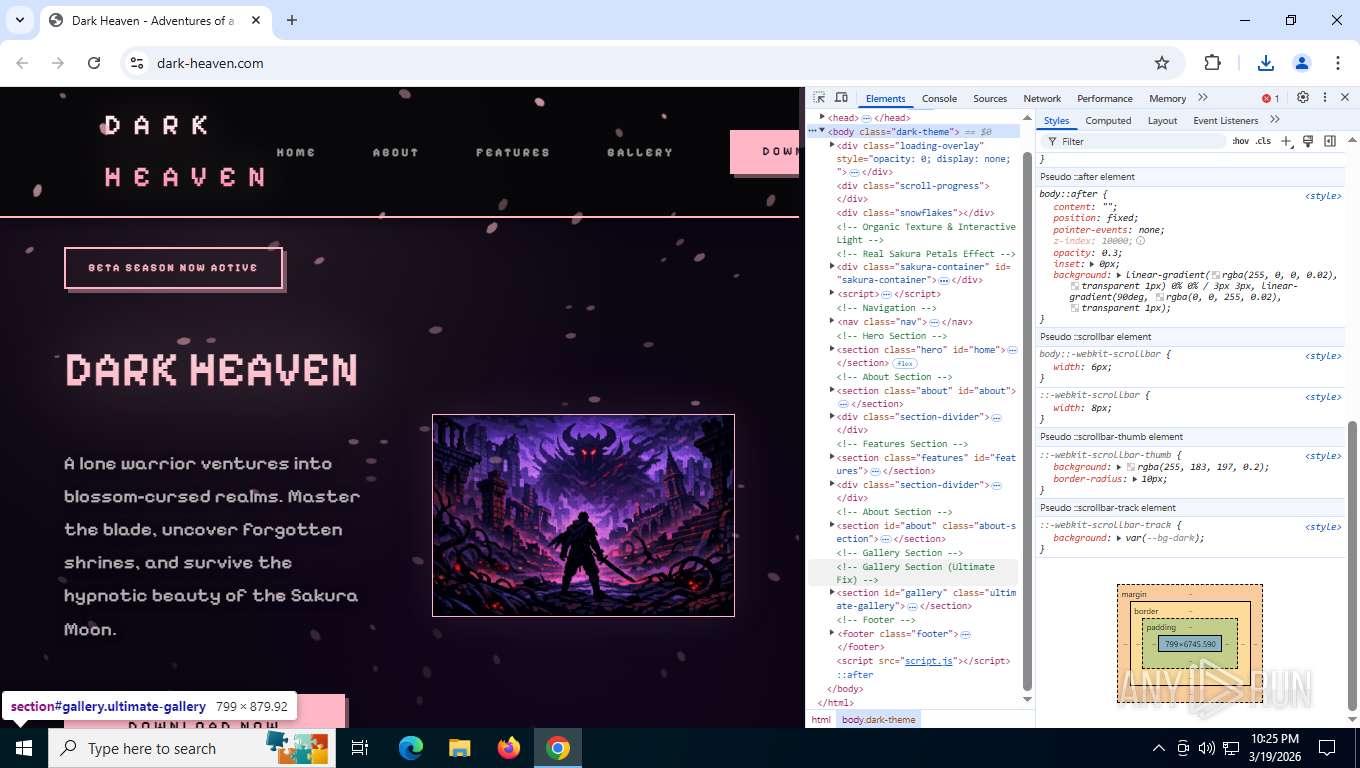Click the Beta Season Now Active button
Screen dimensions: 1360x768
click(x=173, y=268)
